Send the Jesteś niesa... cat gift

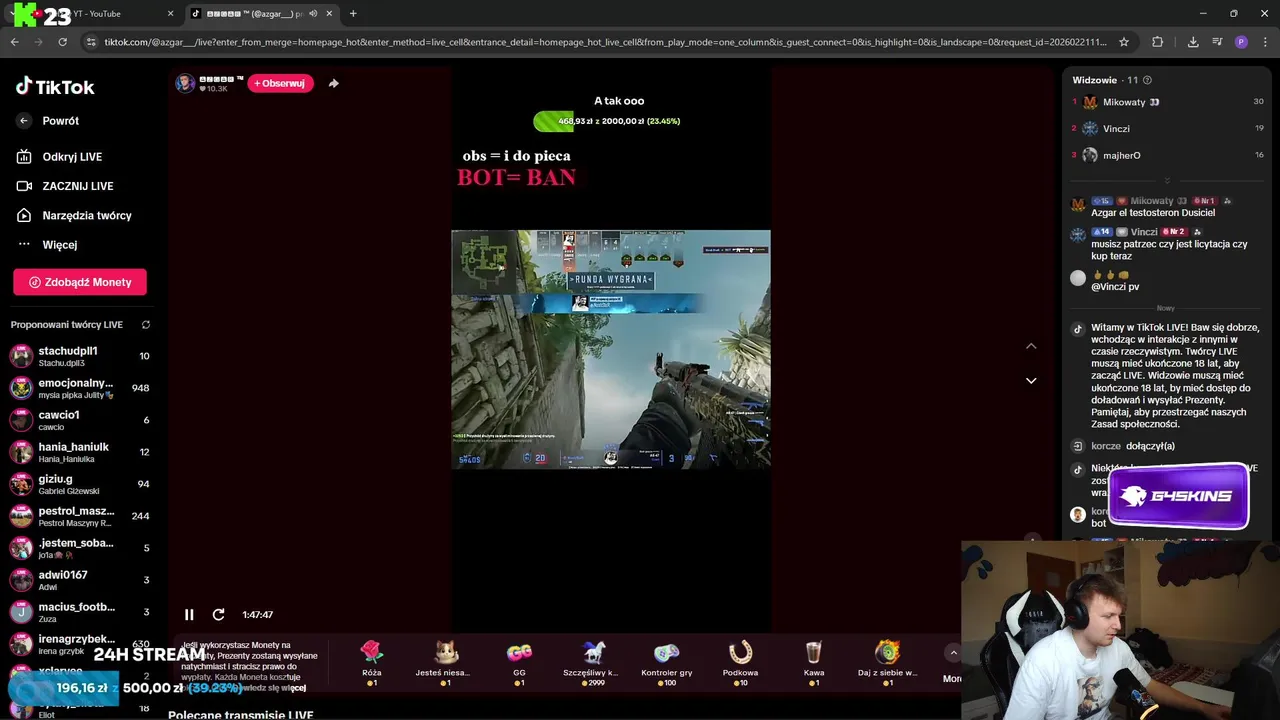click(x=443, y=662)
